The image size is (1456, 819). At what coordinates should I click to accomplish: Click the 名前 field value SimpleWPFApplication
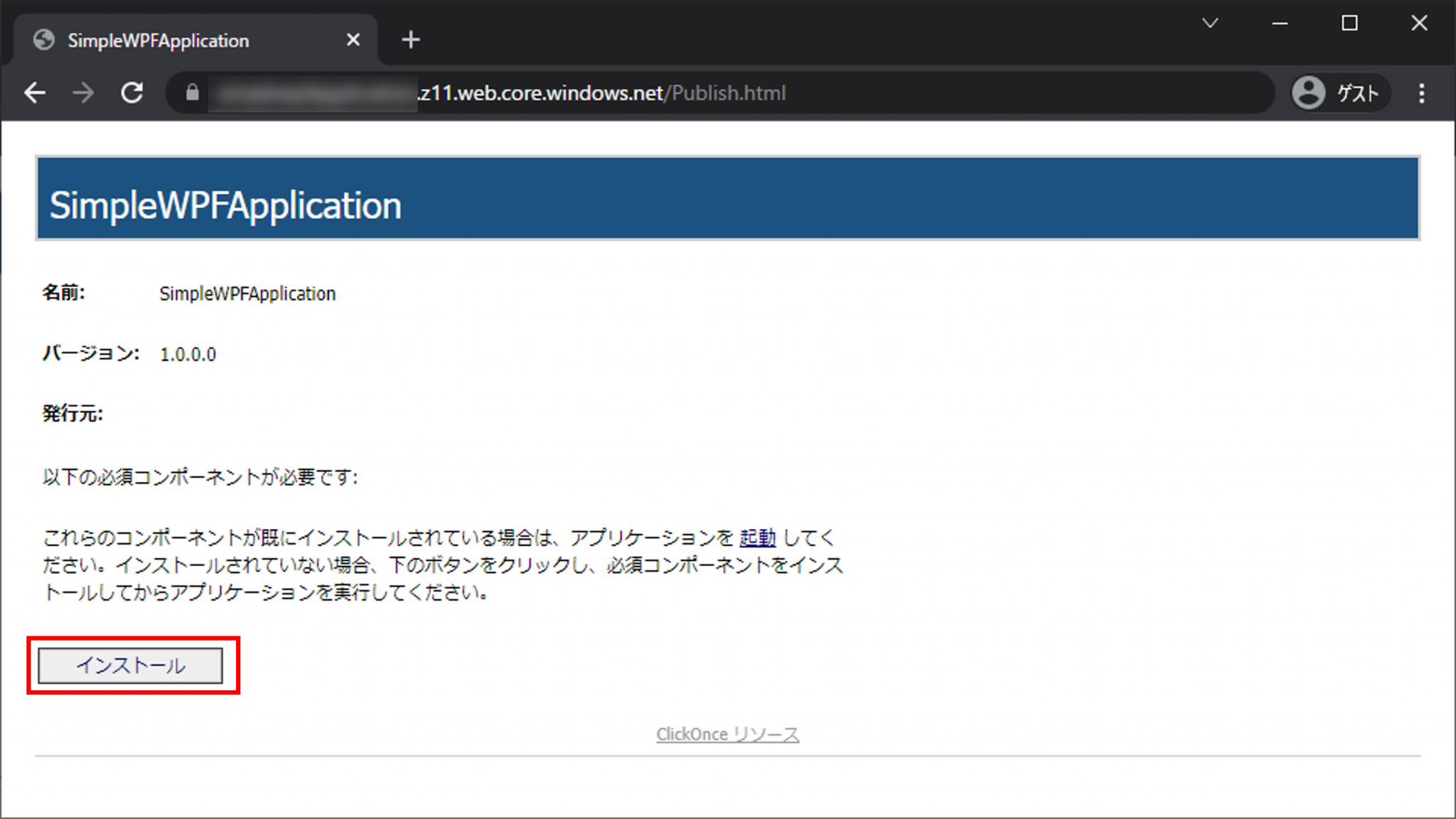[247, 293]
